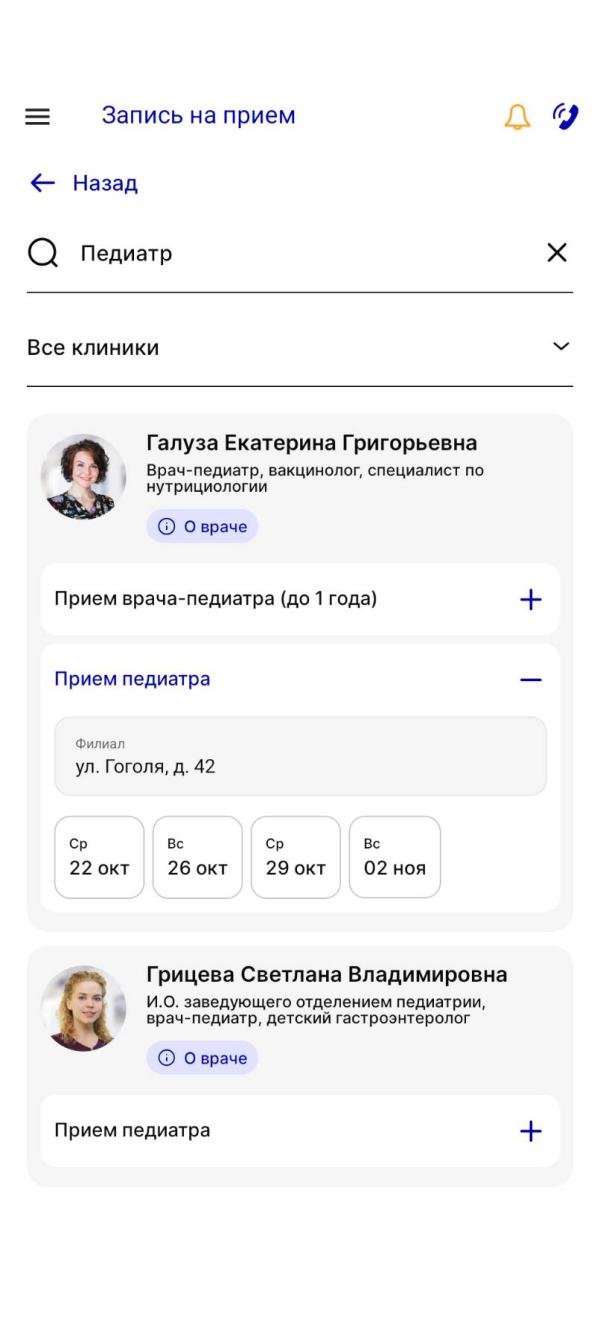The width and height of the screenshot is (600, 1335).
Task: Click the "Педиатр" search input field
Action: pos(300,254)
